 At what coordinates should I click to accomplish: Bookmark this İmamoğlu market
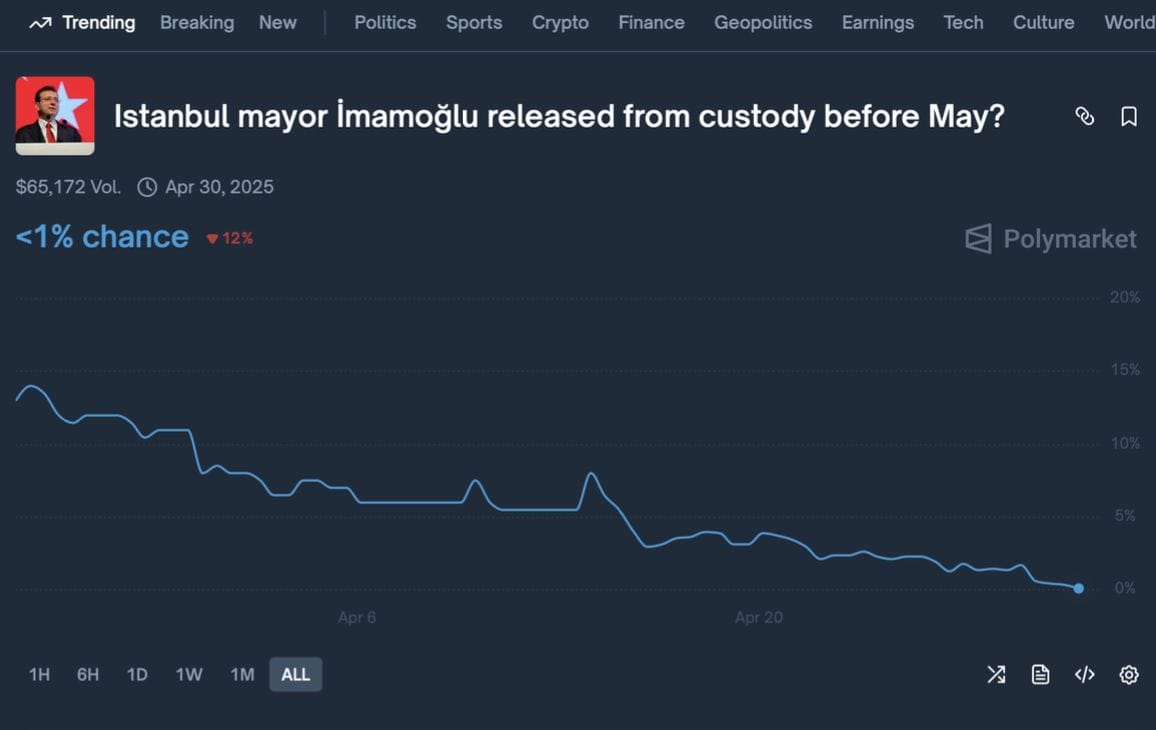point(1129,117)
